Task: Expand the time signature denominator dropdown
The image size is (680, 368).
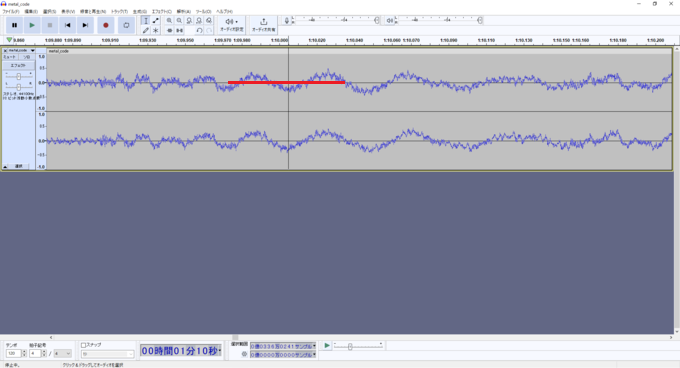Action: 63,354
